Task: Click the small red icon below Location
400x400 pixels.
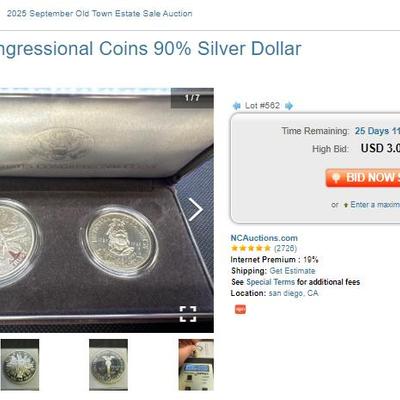Action: click(240, 309)
